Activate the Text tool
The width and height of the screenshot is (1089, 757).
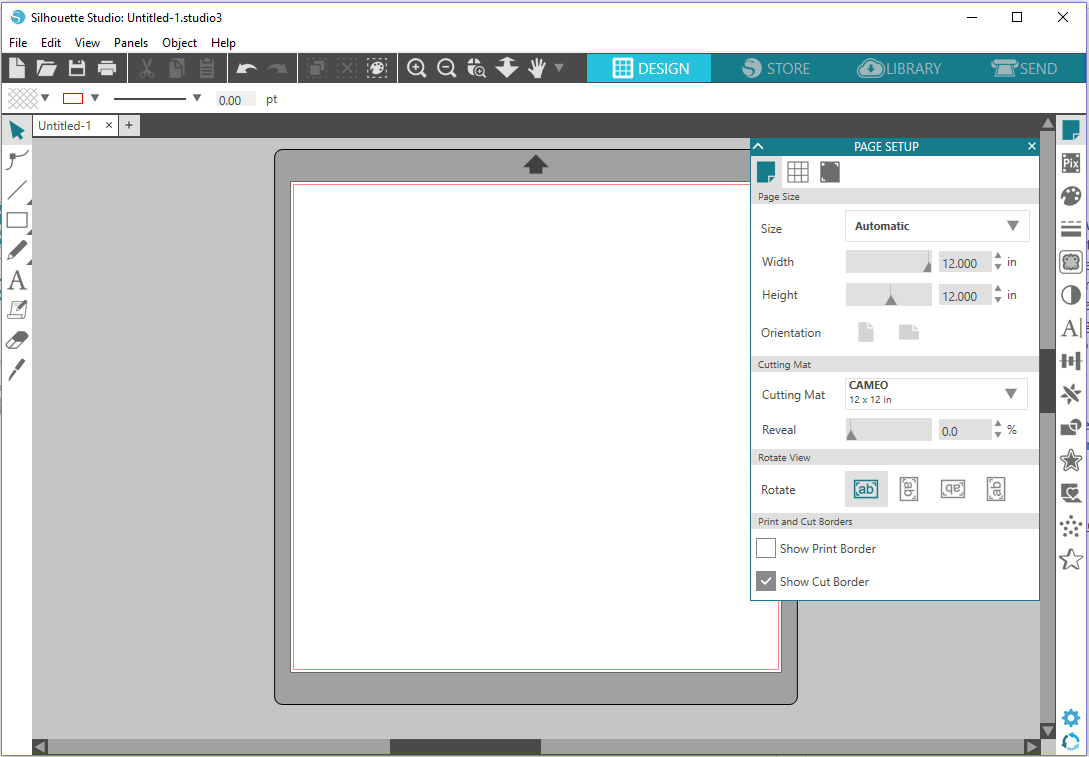(x=16, y=280)
